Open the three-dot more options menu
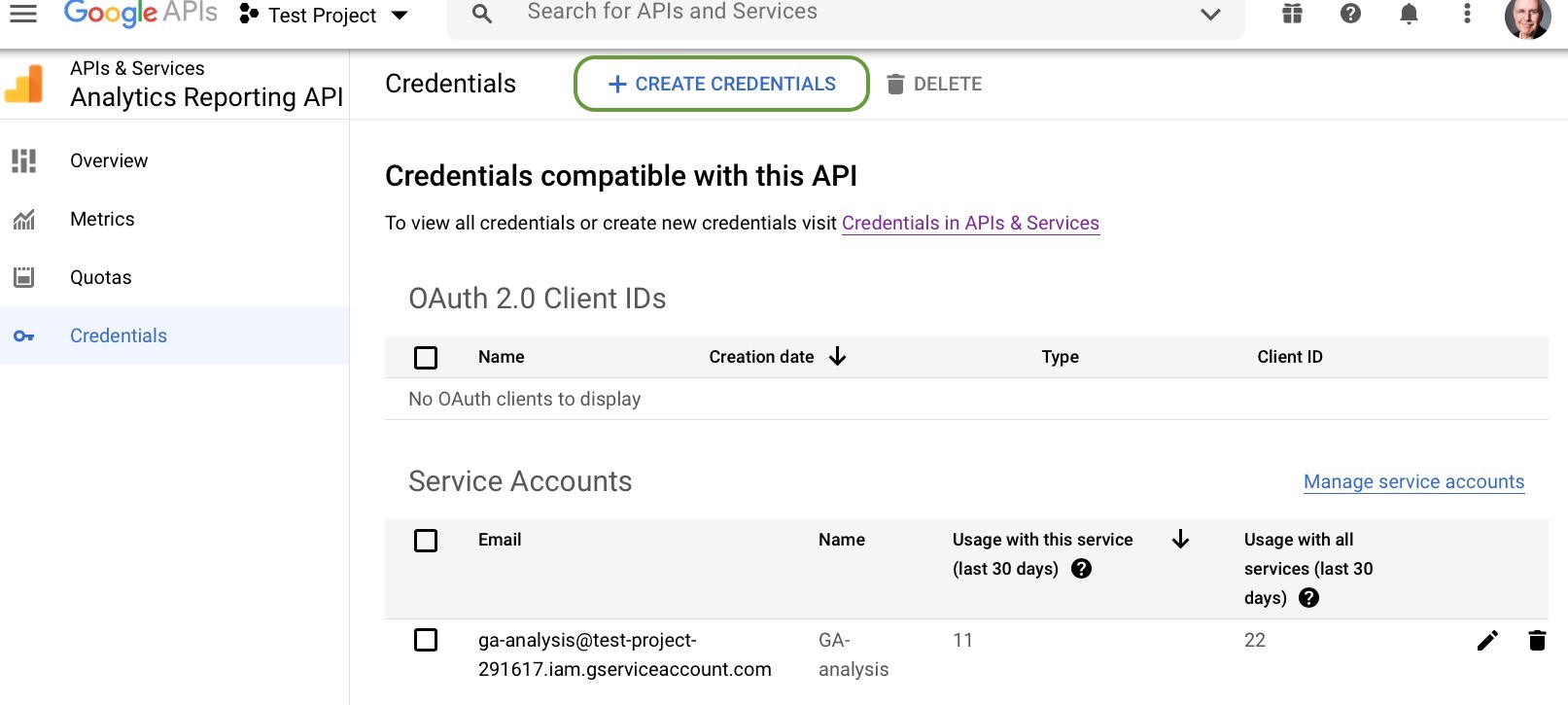The image size is (1568, 705). click(x=1467, y=14)
